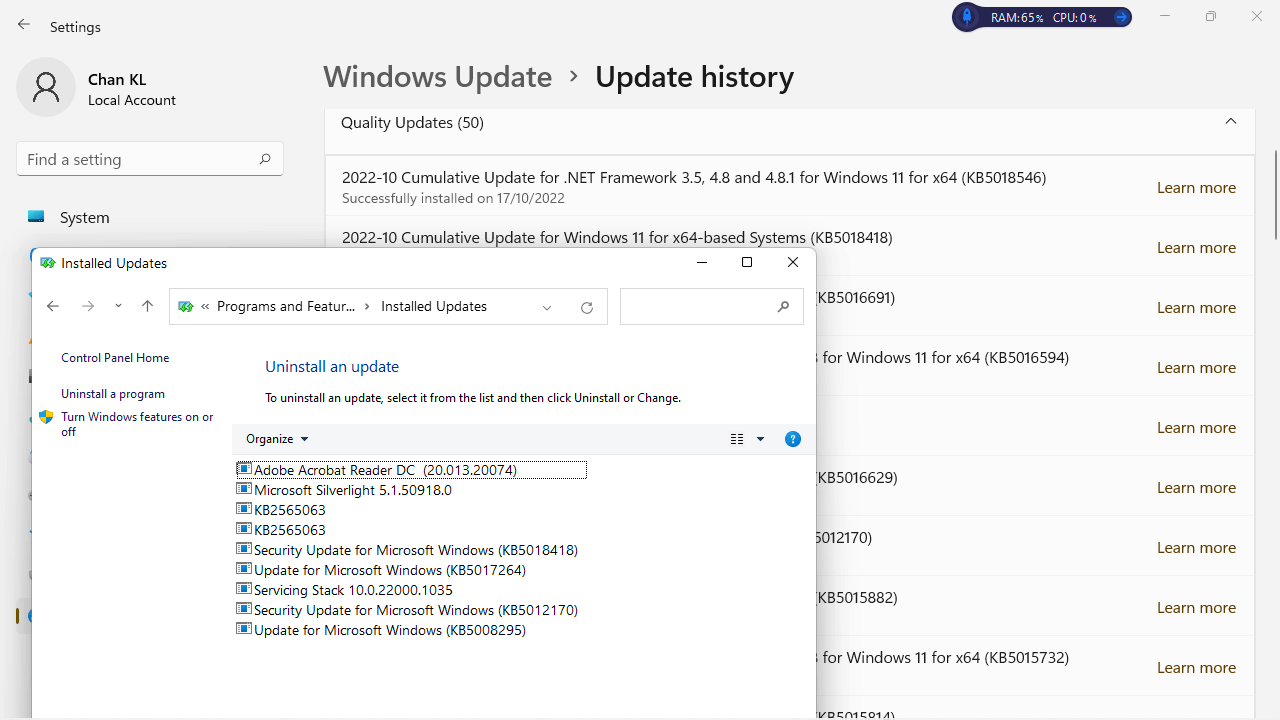The width and height of the screenshot is (1280, 720).
Task: Click Chan KL account name
Action: tap(117, 79)
